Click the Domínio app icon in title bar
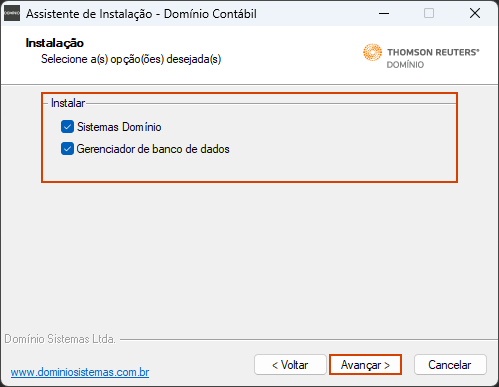499x387 pixels. click(x=12, y=13)
